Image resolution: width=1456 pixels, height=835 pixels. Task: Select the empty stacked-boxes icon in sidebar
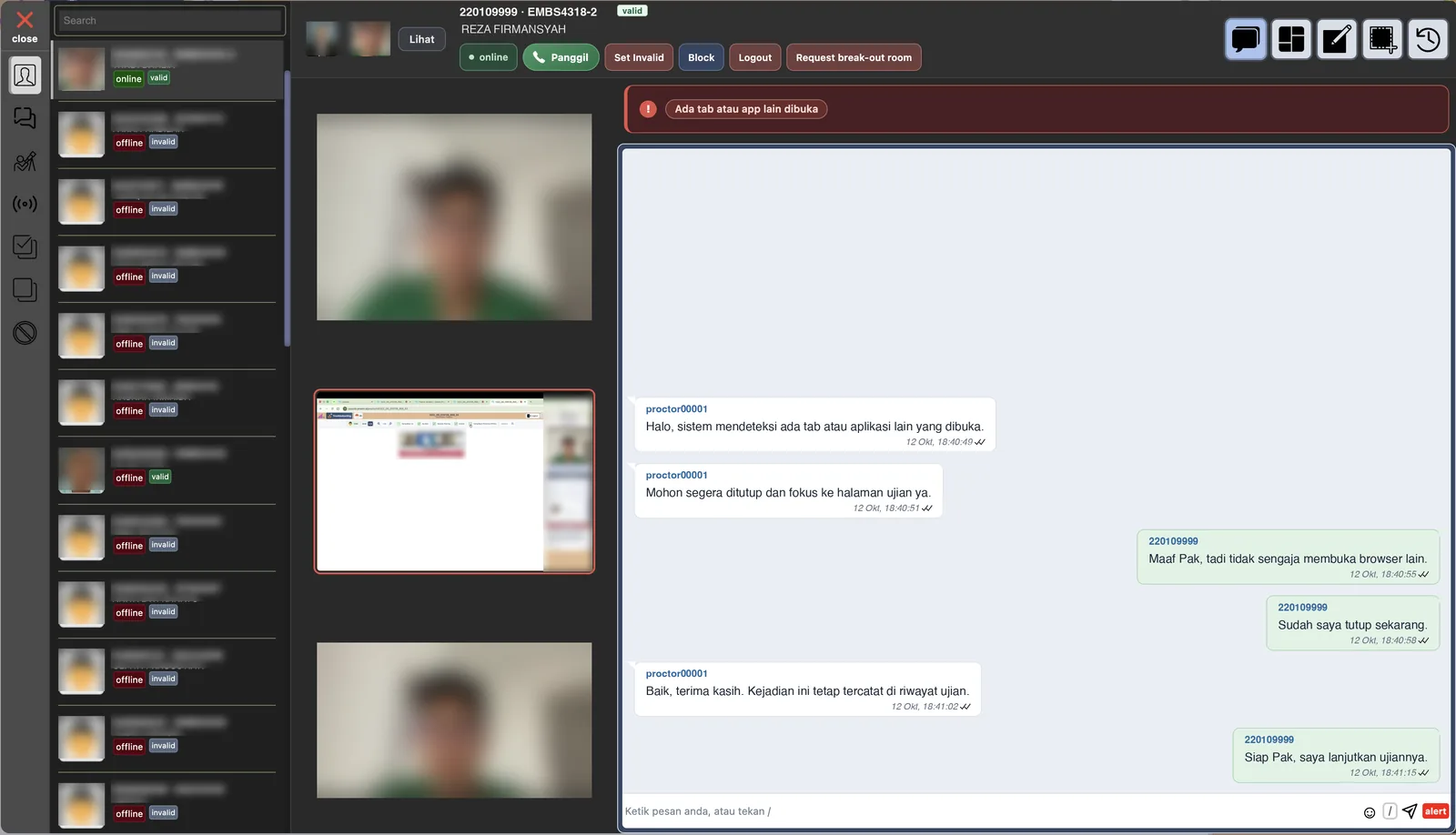pyautogui.click(x=25, y=290)
